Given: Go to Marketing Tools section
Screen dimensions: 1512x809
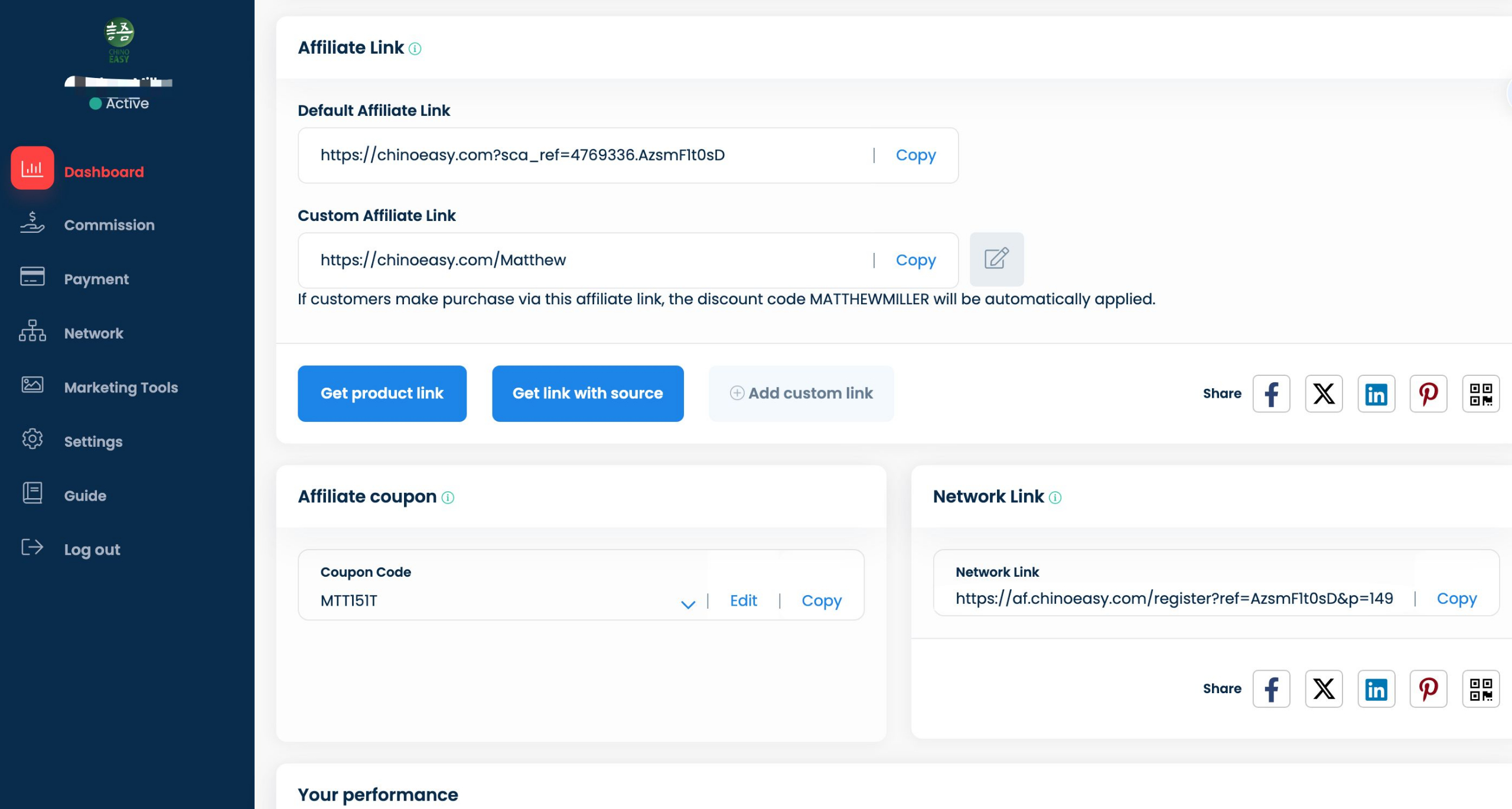Looking at the screenshot, I should point(121,387).
